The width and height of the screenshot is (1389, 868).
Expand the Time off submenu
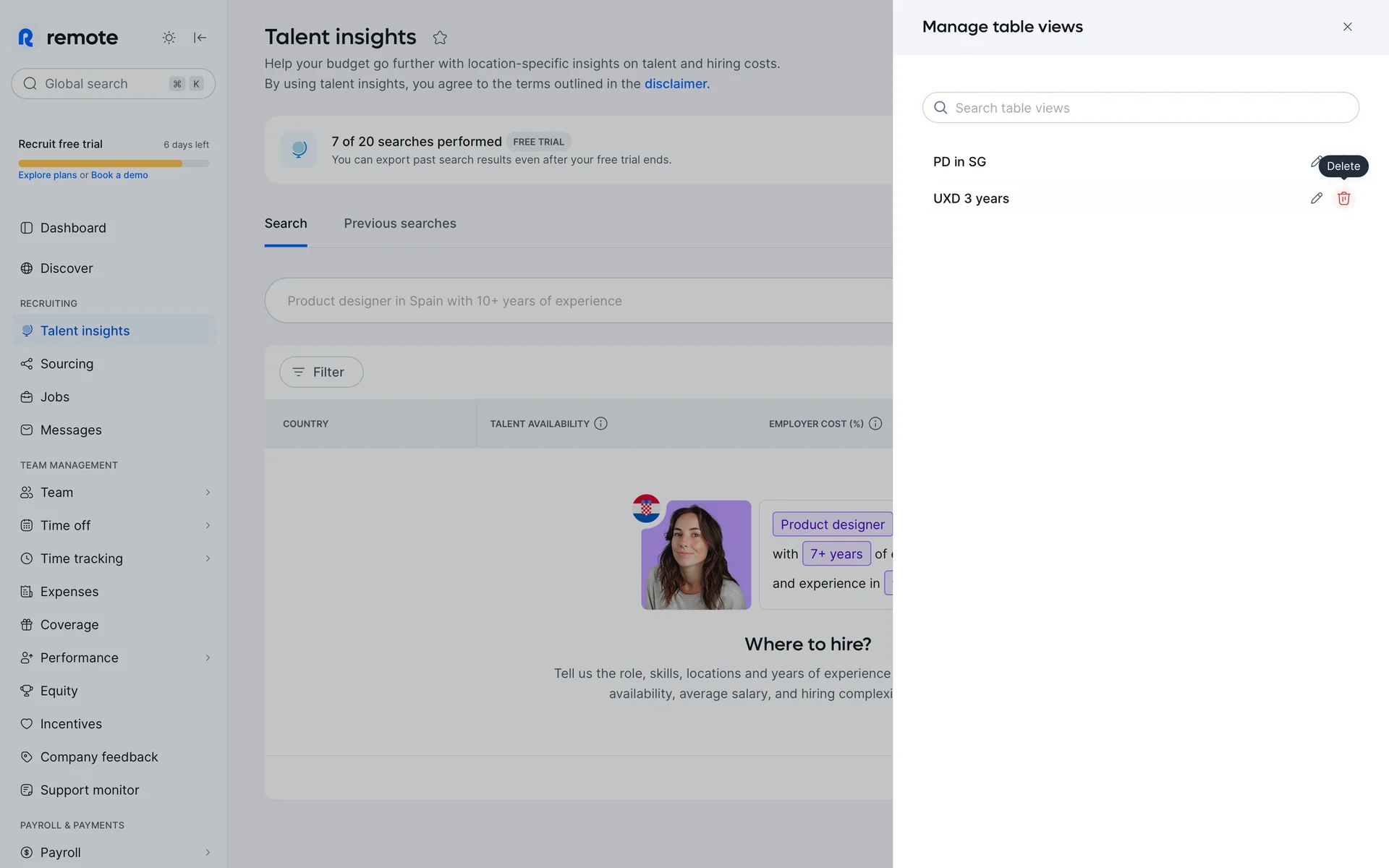pyautogui.click(x=208, y=526)
